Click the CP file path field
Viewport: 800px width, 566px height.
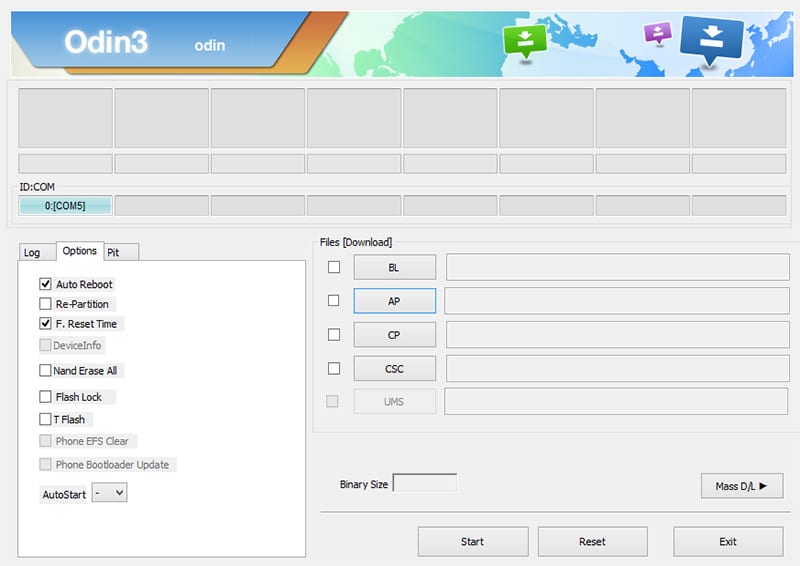[618, 334]
